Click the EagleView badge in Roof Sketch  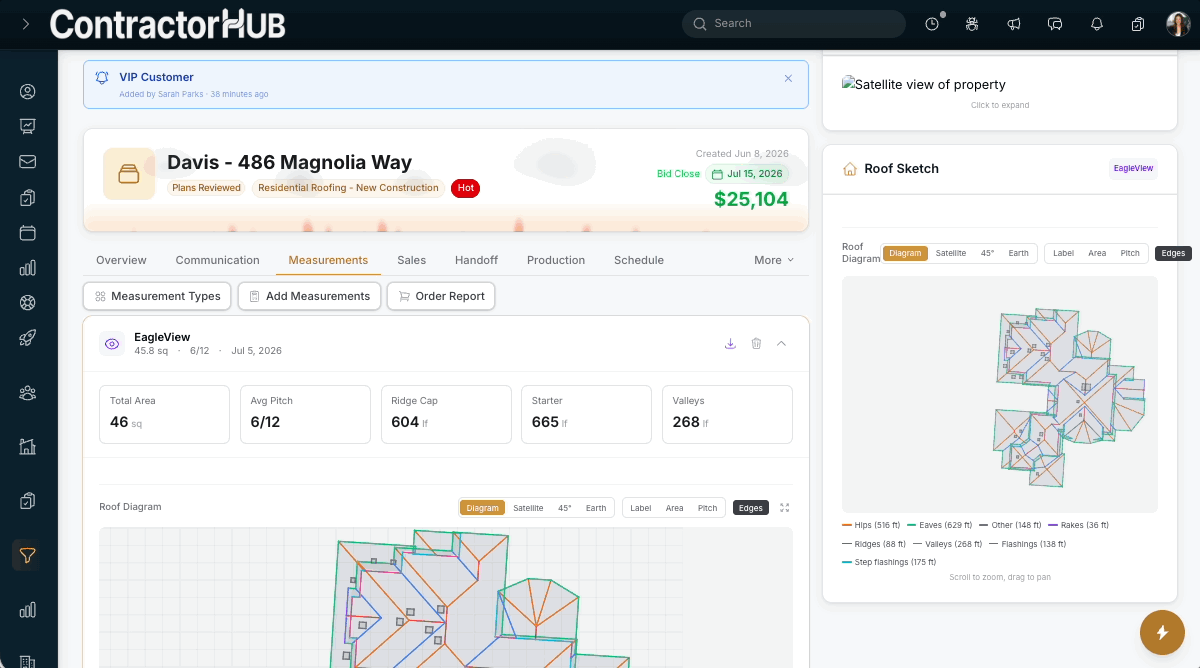coord(1134,168)
